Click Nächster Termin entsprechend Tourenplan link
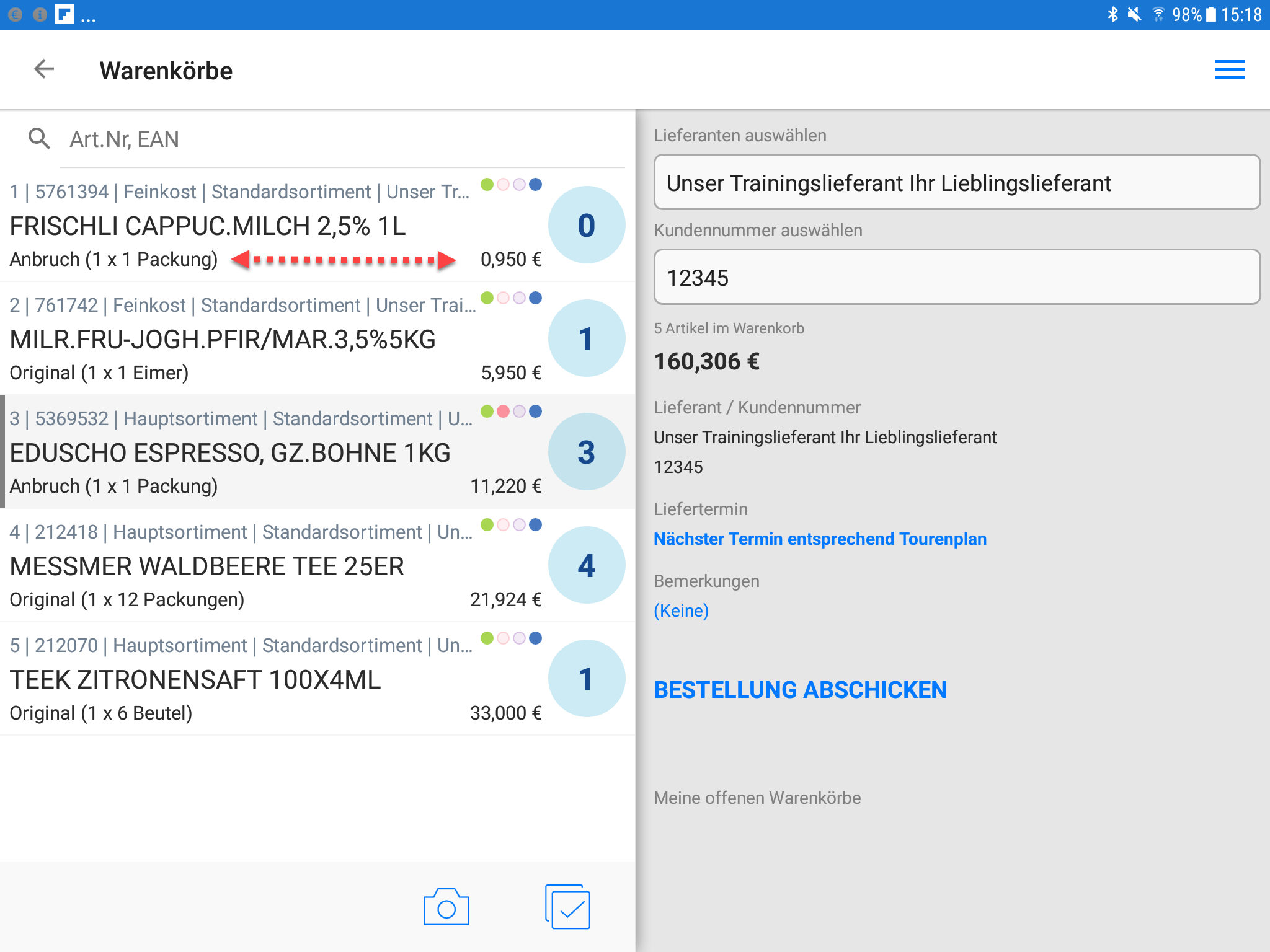 820,539
